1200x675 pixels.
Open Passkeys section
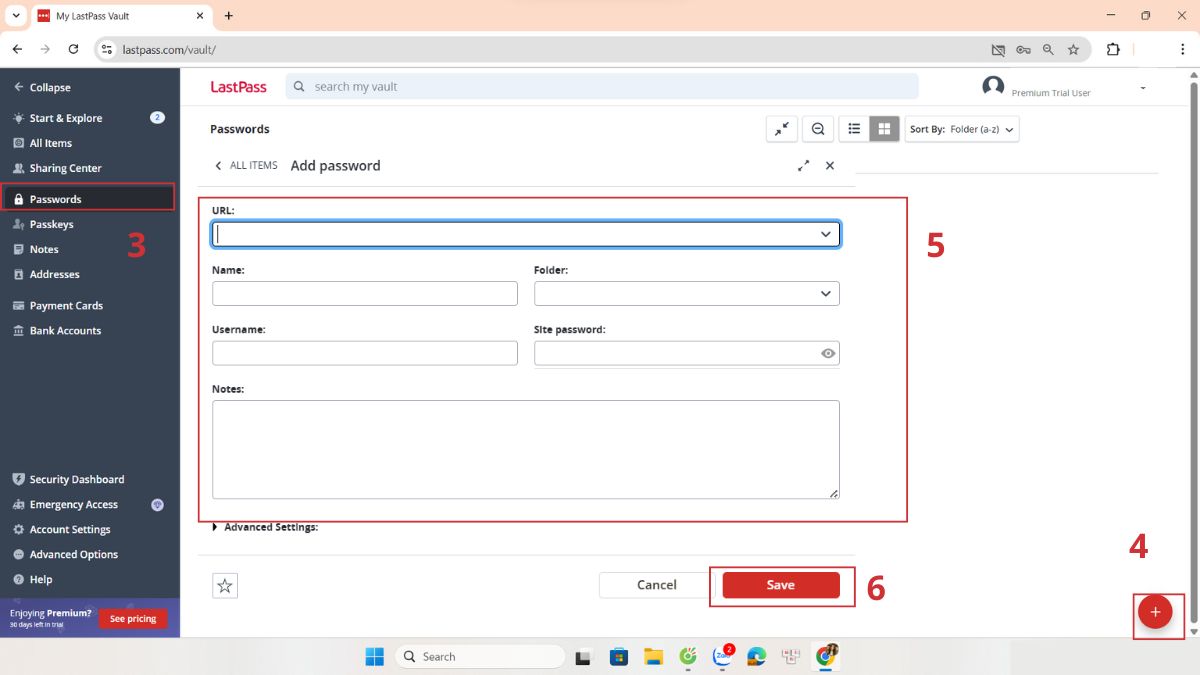pos(44,224)
